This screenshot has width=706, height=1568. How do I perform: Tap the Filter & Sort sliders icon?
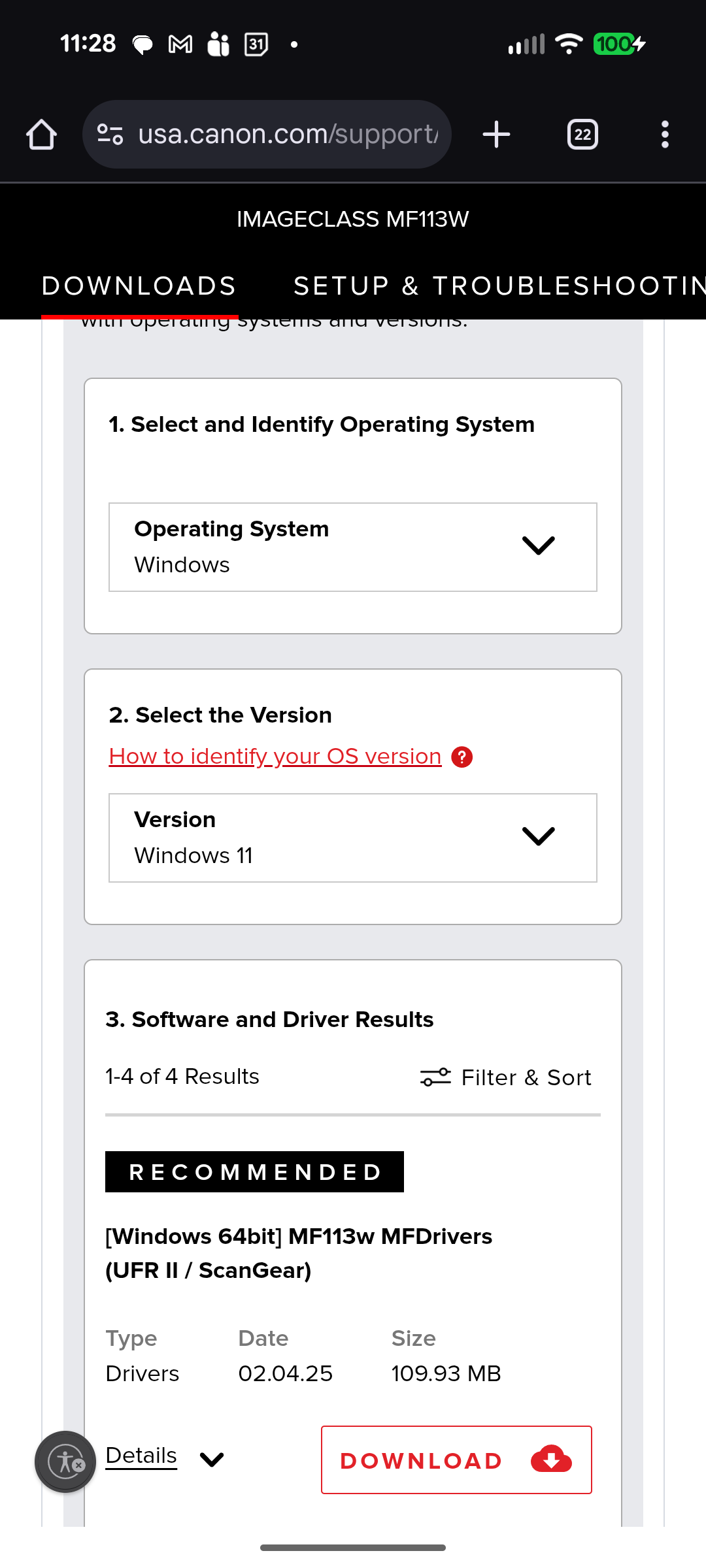pos(435,1077)
